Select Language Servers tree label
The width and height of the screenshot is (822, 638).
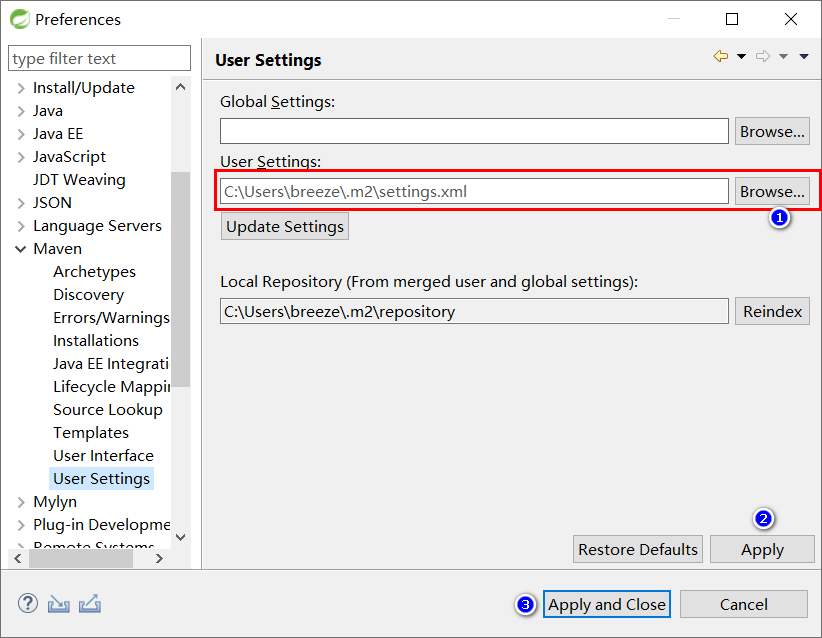[x=98, y=226]
